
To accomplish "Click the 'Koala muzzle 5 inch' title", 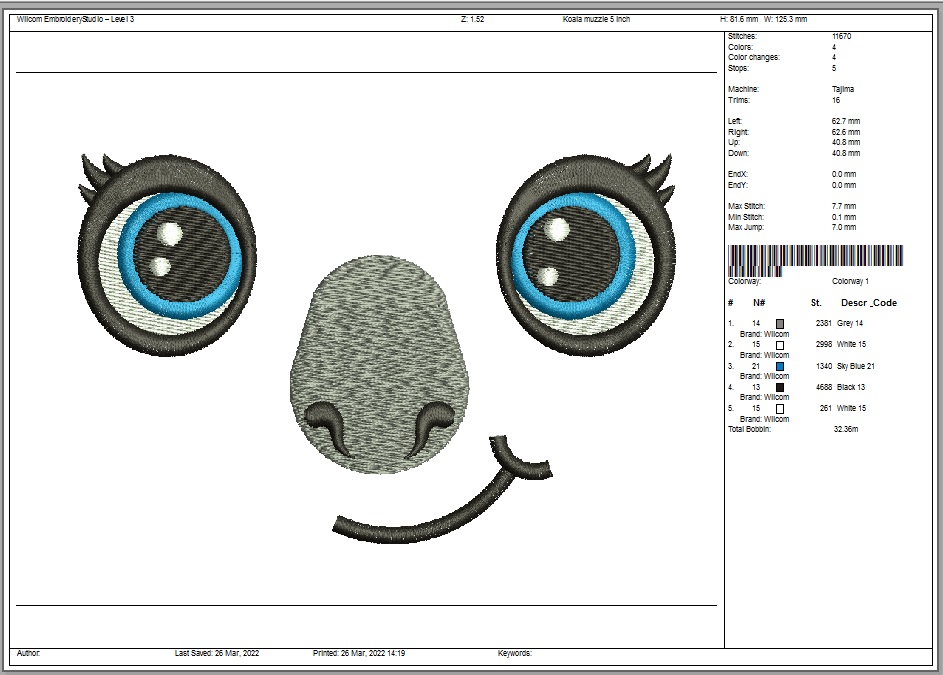I will point(596,20).
